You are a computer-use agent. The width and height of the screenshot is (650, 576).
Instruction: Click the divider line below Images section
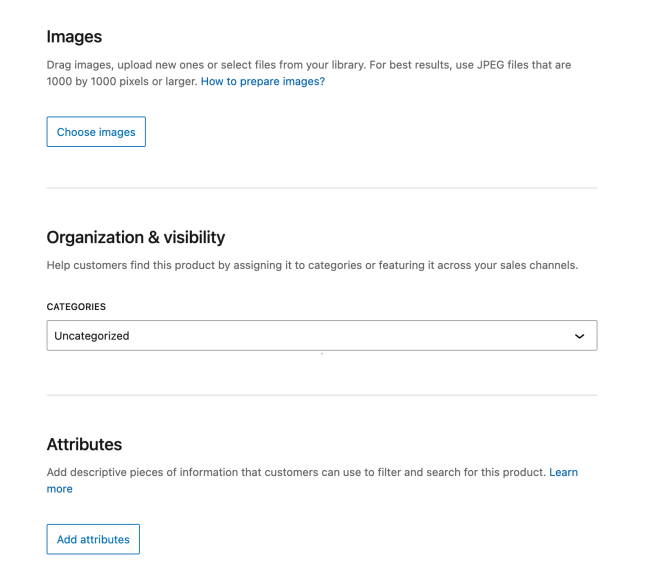(x=321, y=188)
